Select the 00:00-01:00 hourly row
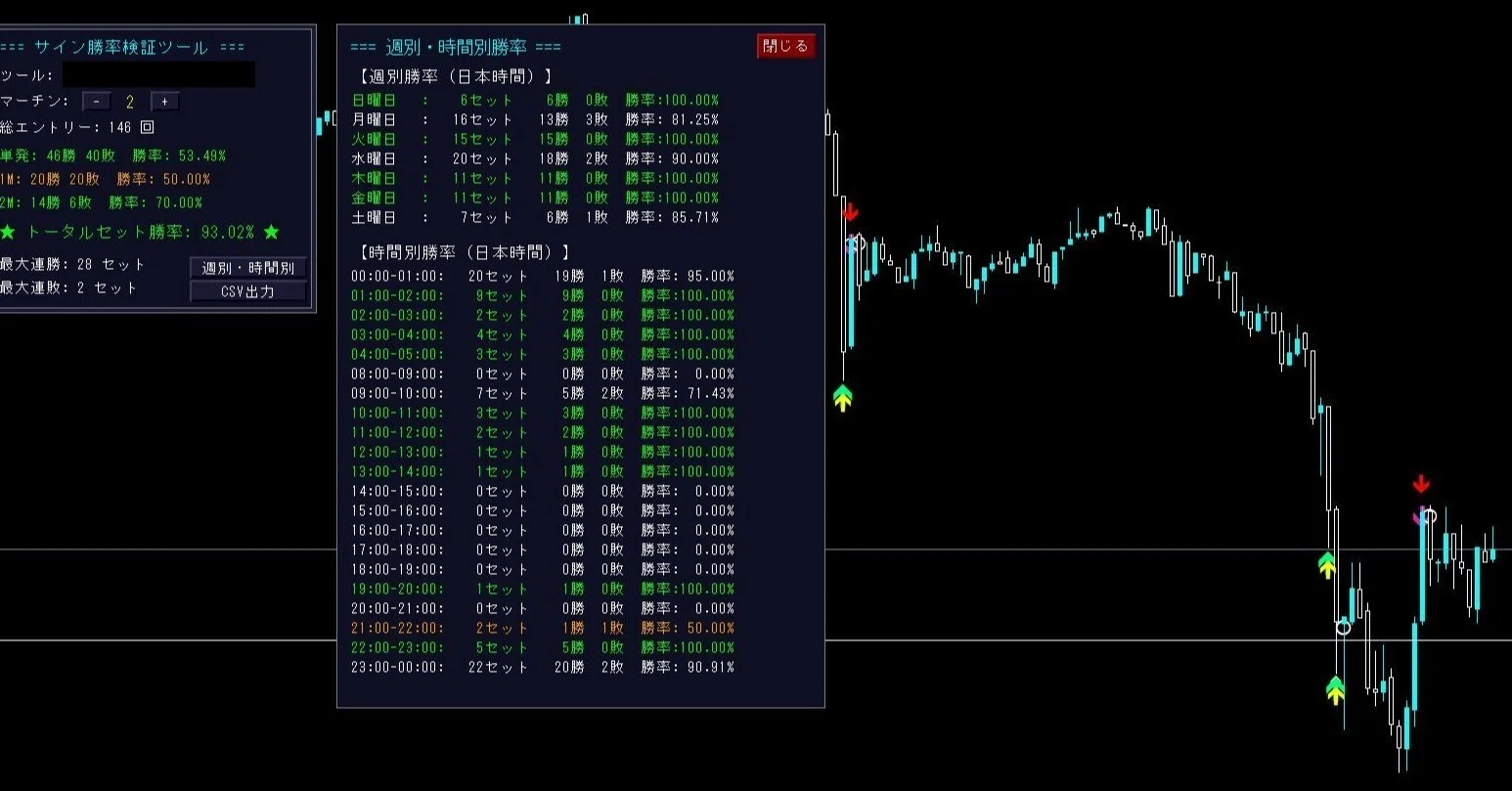This screenshot has height=791, width=1512. [543, 276]
